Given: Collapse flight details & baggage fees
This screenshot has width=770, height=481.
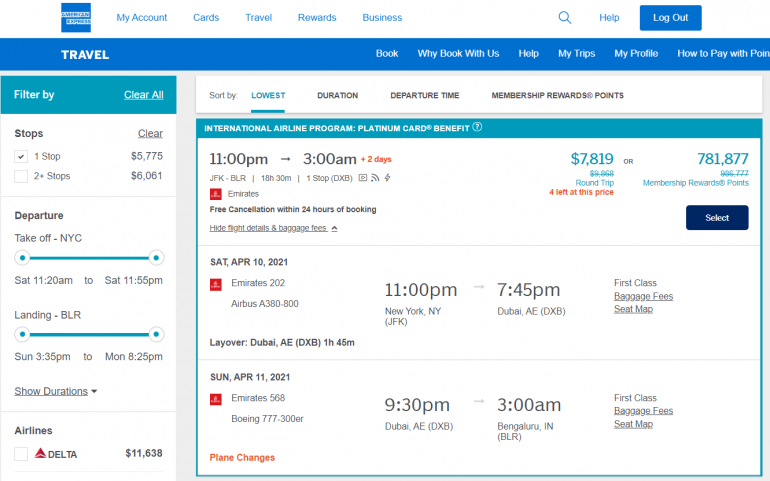Looking at the screenshot, I should (273, 228).
